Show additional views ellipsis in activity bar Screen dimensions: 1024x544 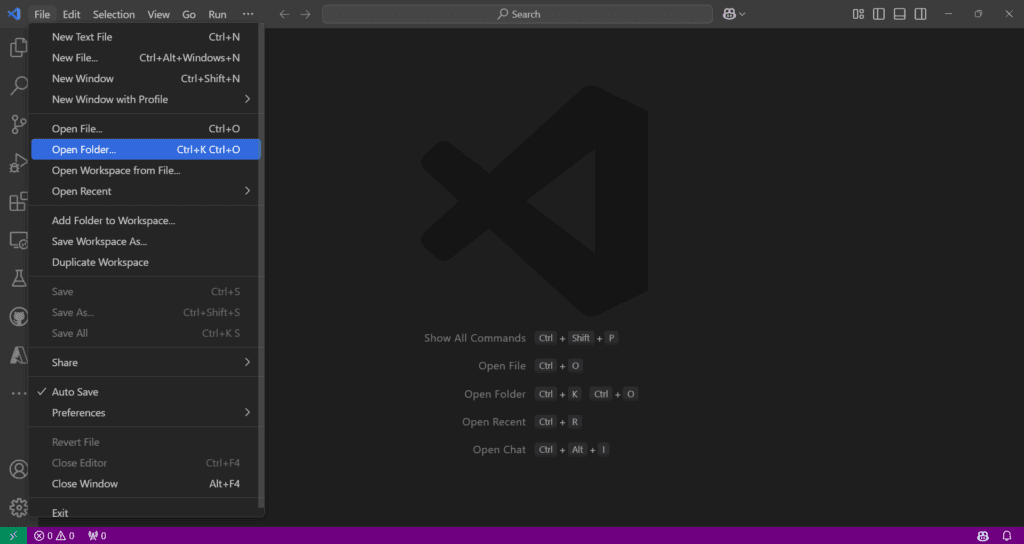coord(18,393)
